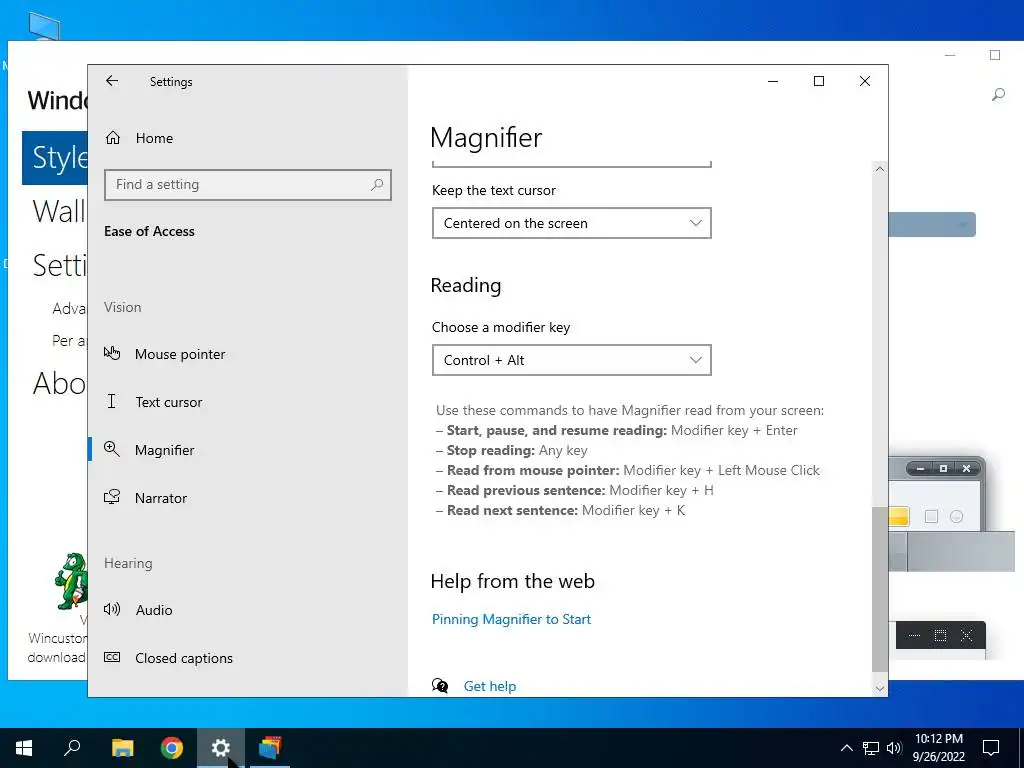Screen dimensions: 1024x768
Task: Click the Settings scrollbar down arrow
Action: coord(880,688)
